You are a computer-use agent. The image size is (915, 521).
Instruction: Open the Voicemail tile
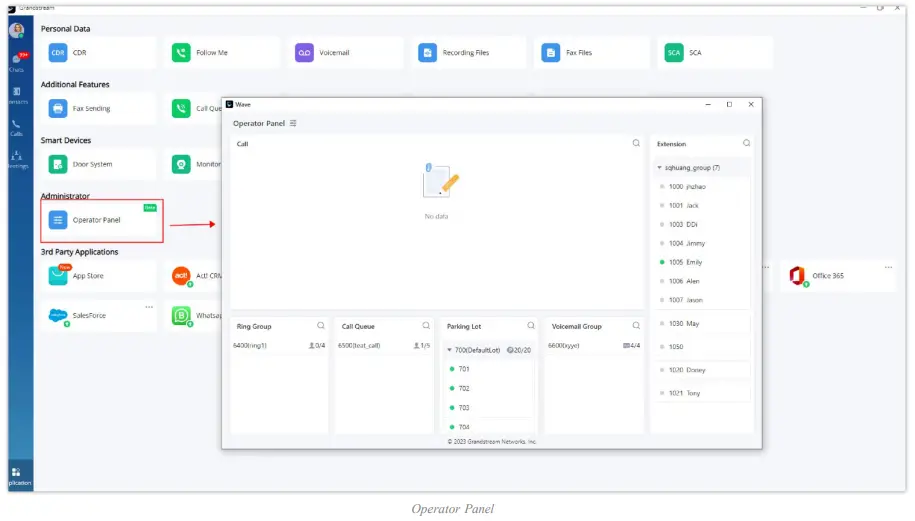345,53
